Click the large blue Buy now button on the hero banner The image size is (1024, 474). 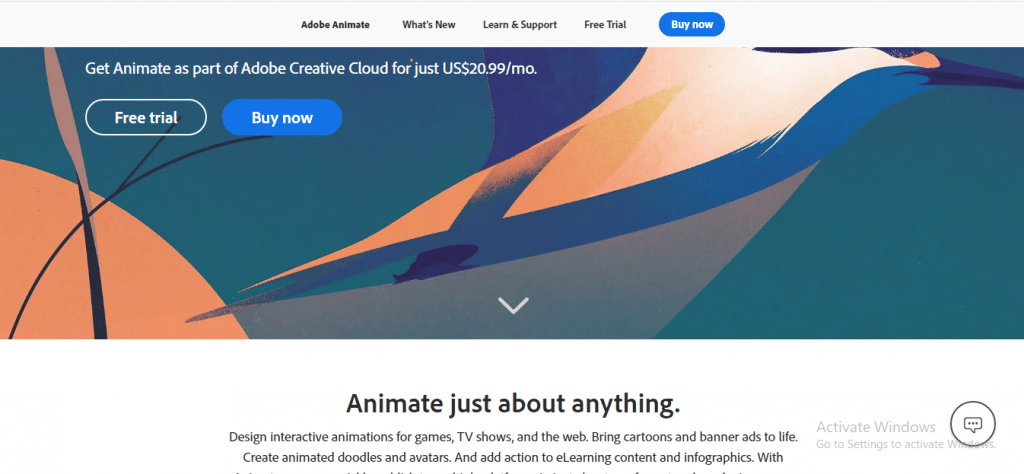(x=282, y=118)
